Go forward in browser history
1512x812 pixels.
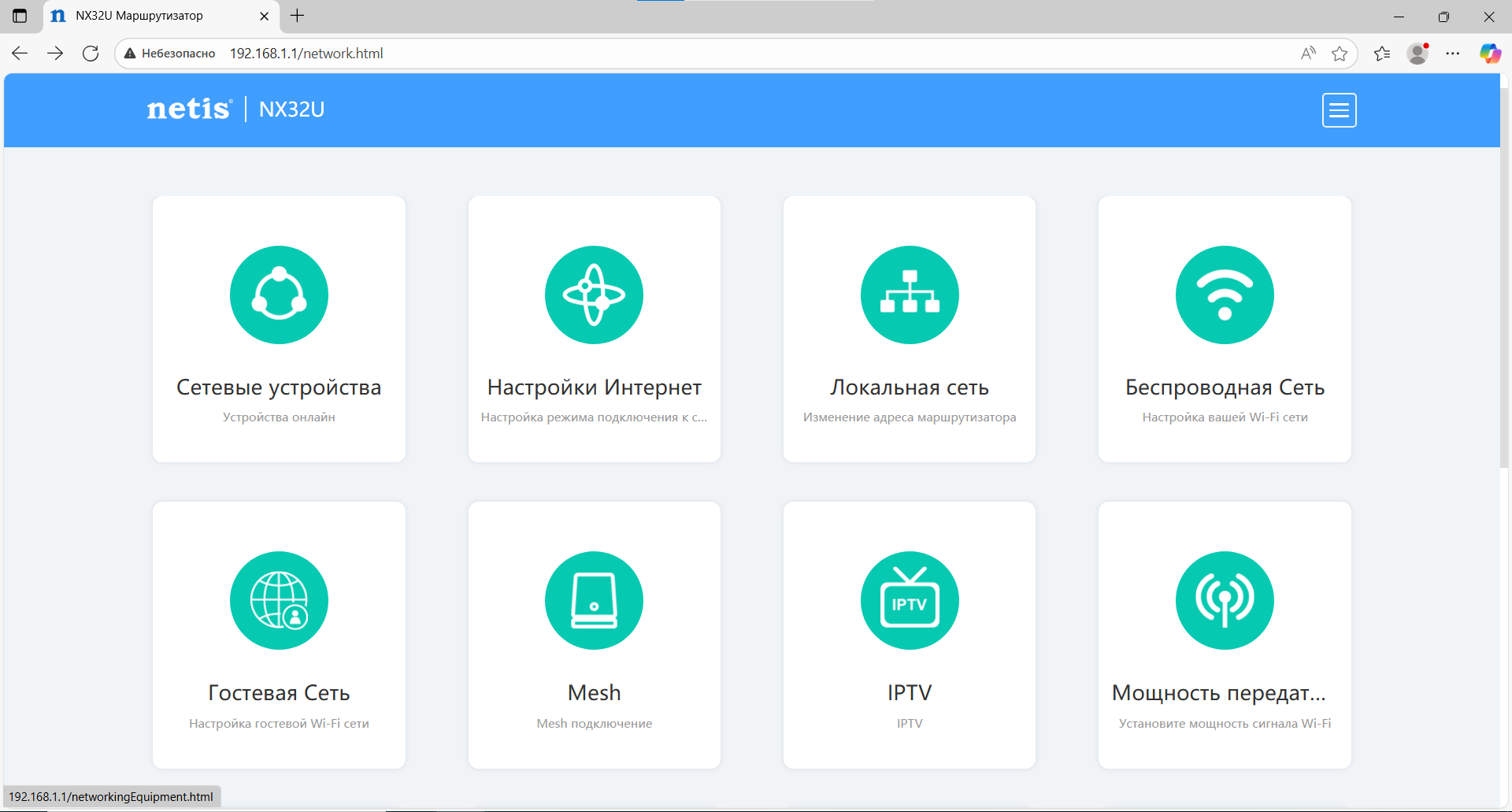point(55,54)
